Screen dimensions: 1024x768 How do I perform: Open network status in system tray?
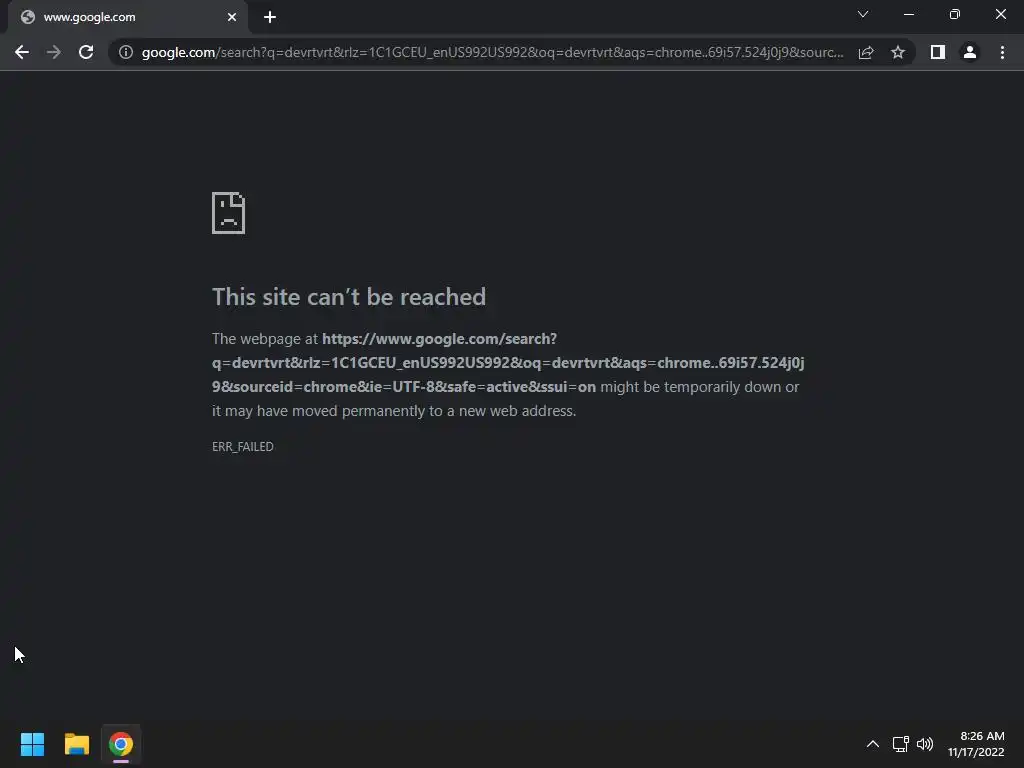tap(901, 744)
